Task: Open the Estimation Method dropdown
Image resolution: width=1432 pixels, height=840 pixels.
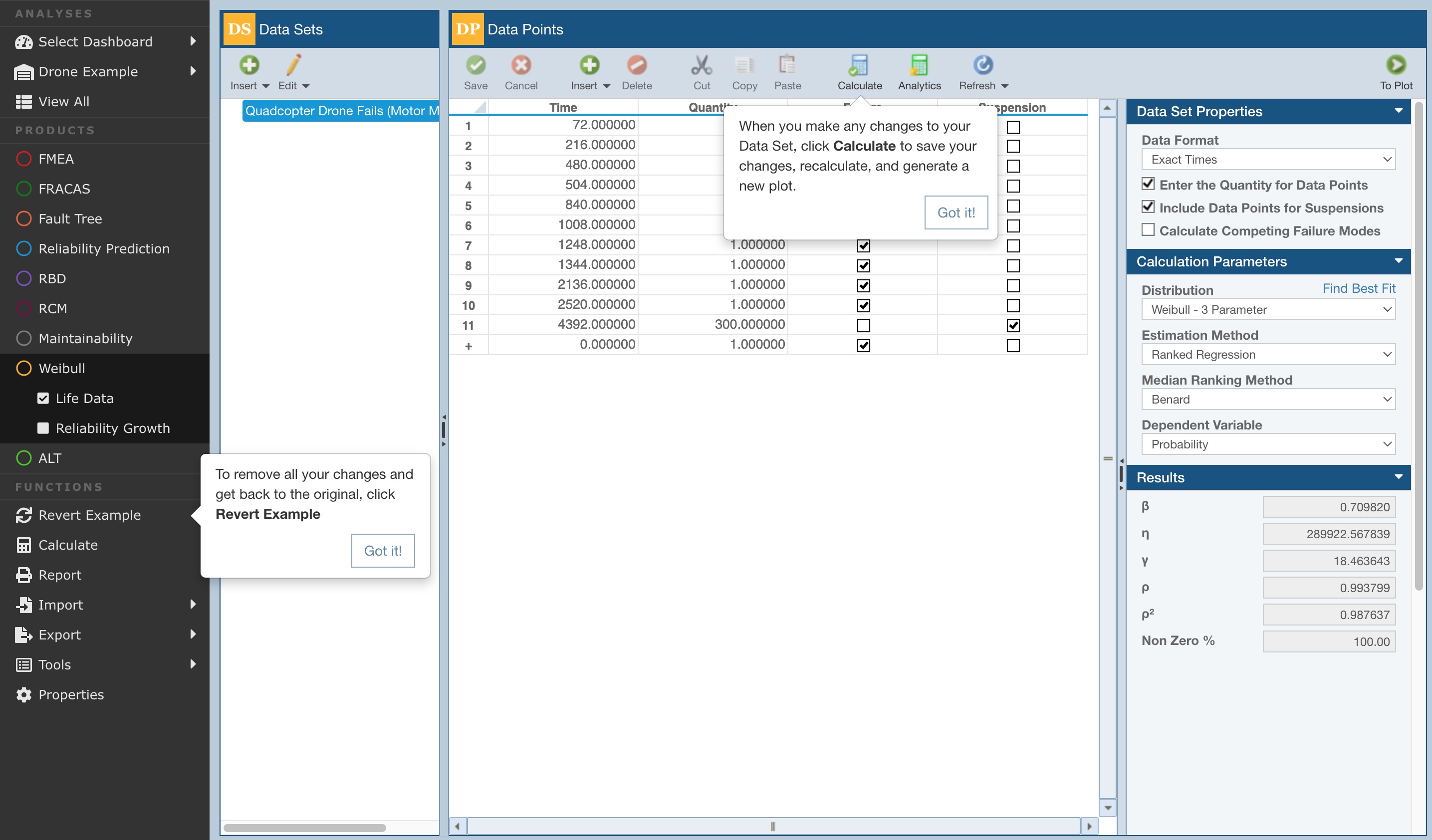Action: (1267, 354)
